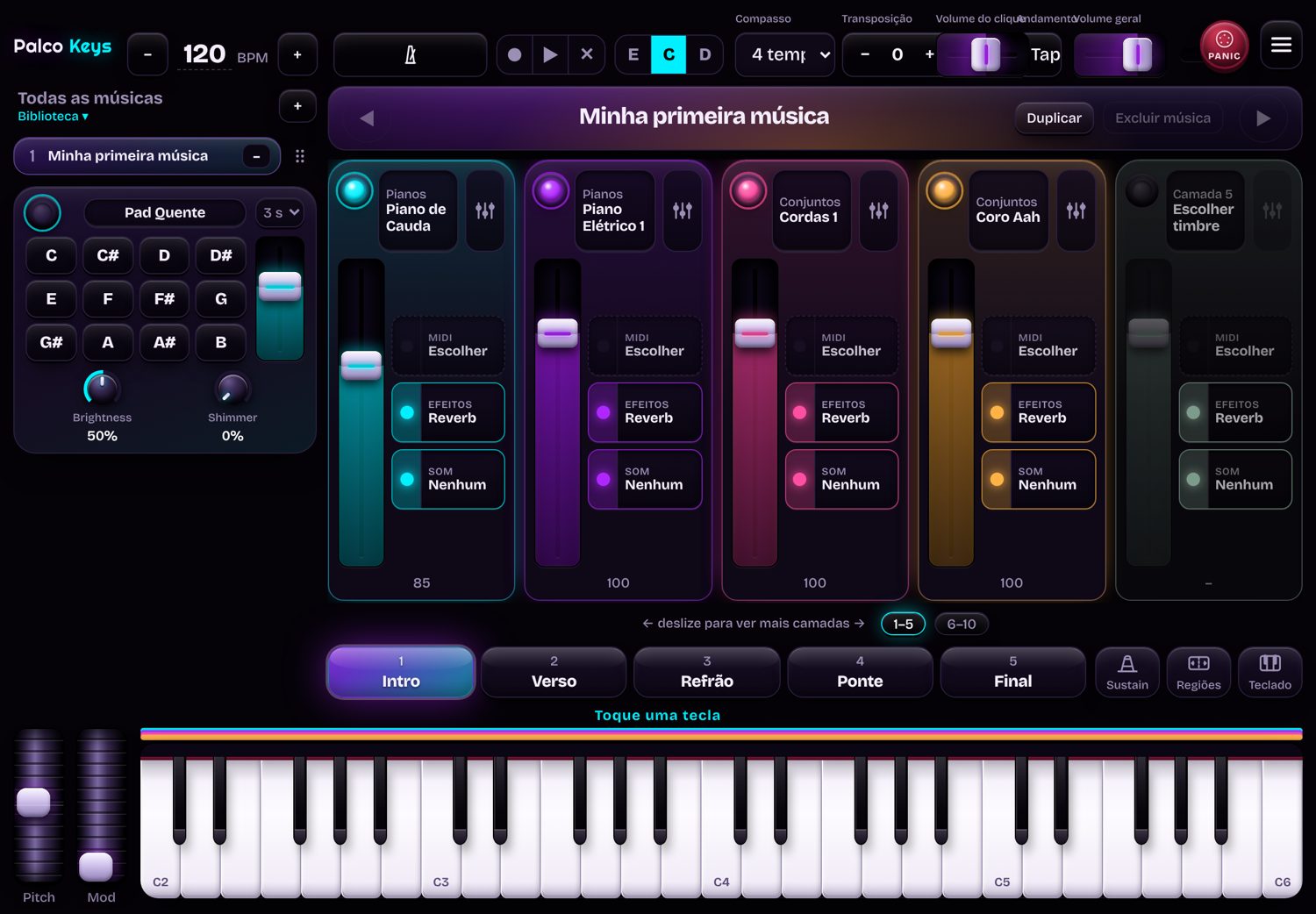Select the Ponte section tab
The image size is (1316, 914).
tap(860, 673)
